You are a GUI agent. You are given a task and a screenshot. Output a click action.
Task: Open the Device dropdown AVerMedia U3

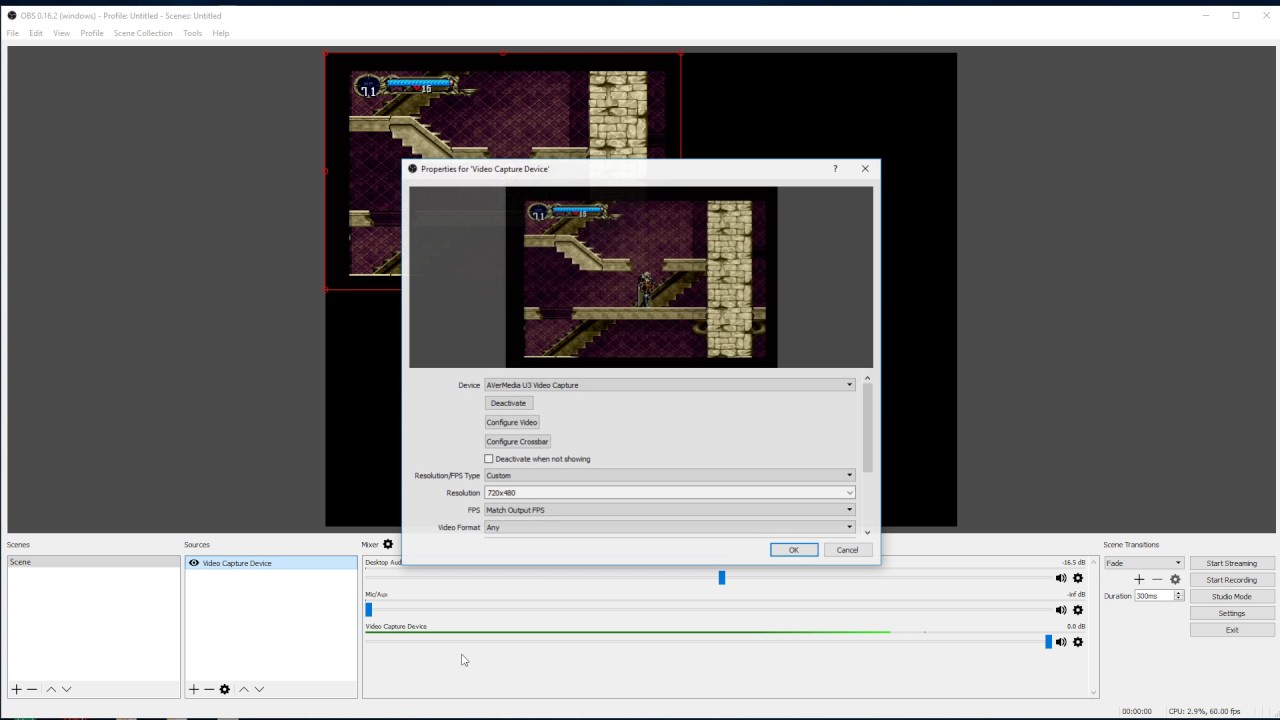[669, 385]
